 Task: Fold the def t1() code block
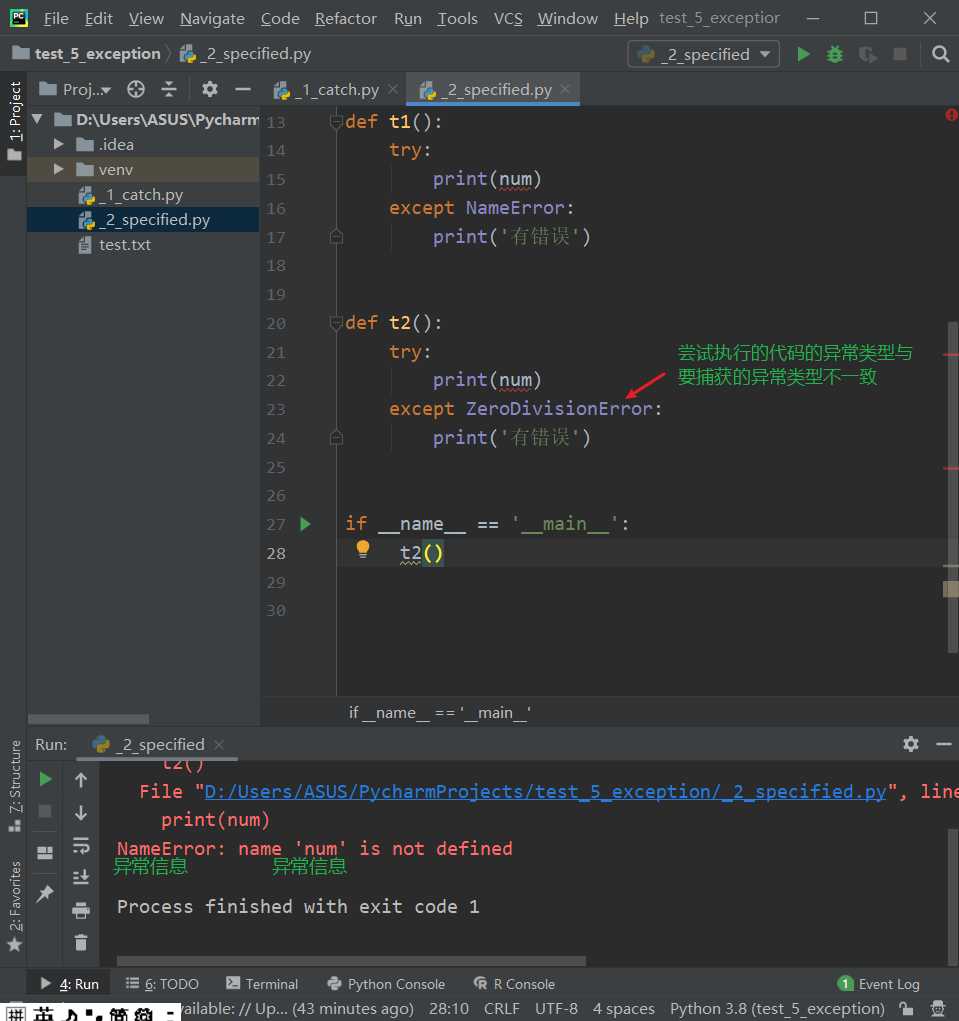[336, 121]
